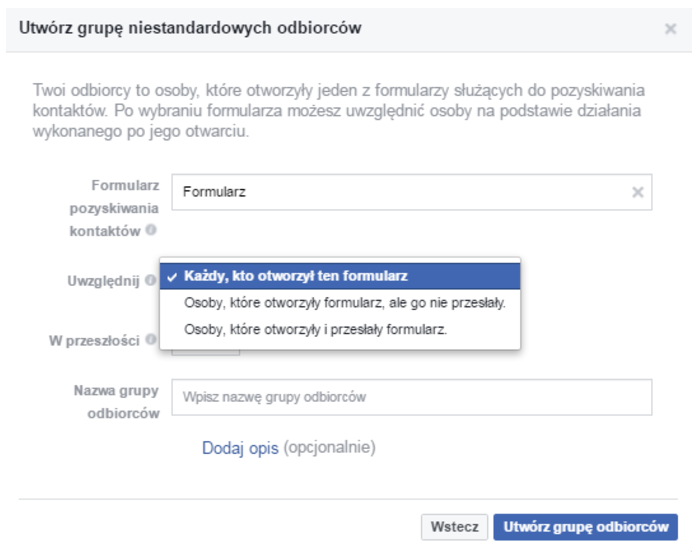Clear the selected Formularz value
Screen dimensions: 698x553
pos(637,192)
